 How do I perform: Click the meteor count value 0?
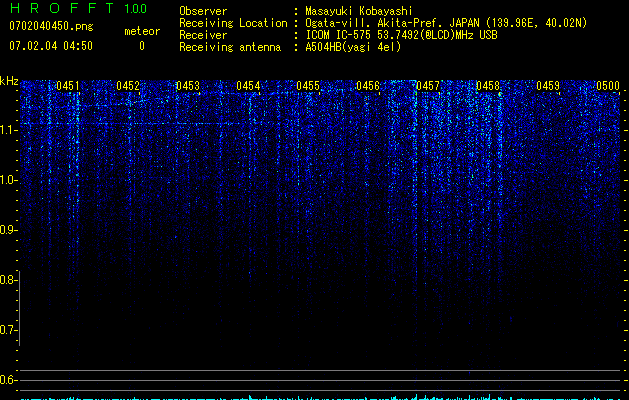(x=142, y=46)
